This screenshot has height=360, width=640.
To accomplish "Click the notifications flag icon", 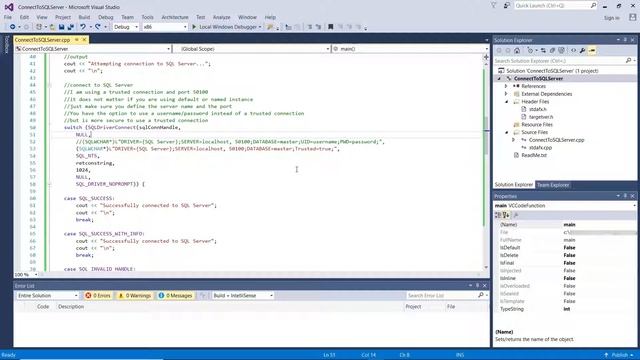I will pyautogui.click(x=493, y=6).
